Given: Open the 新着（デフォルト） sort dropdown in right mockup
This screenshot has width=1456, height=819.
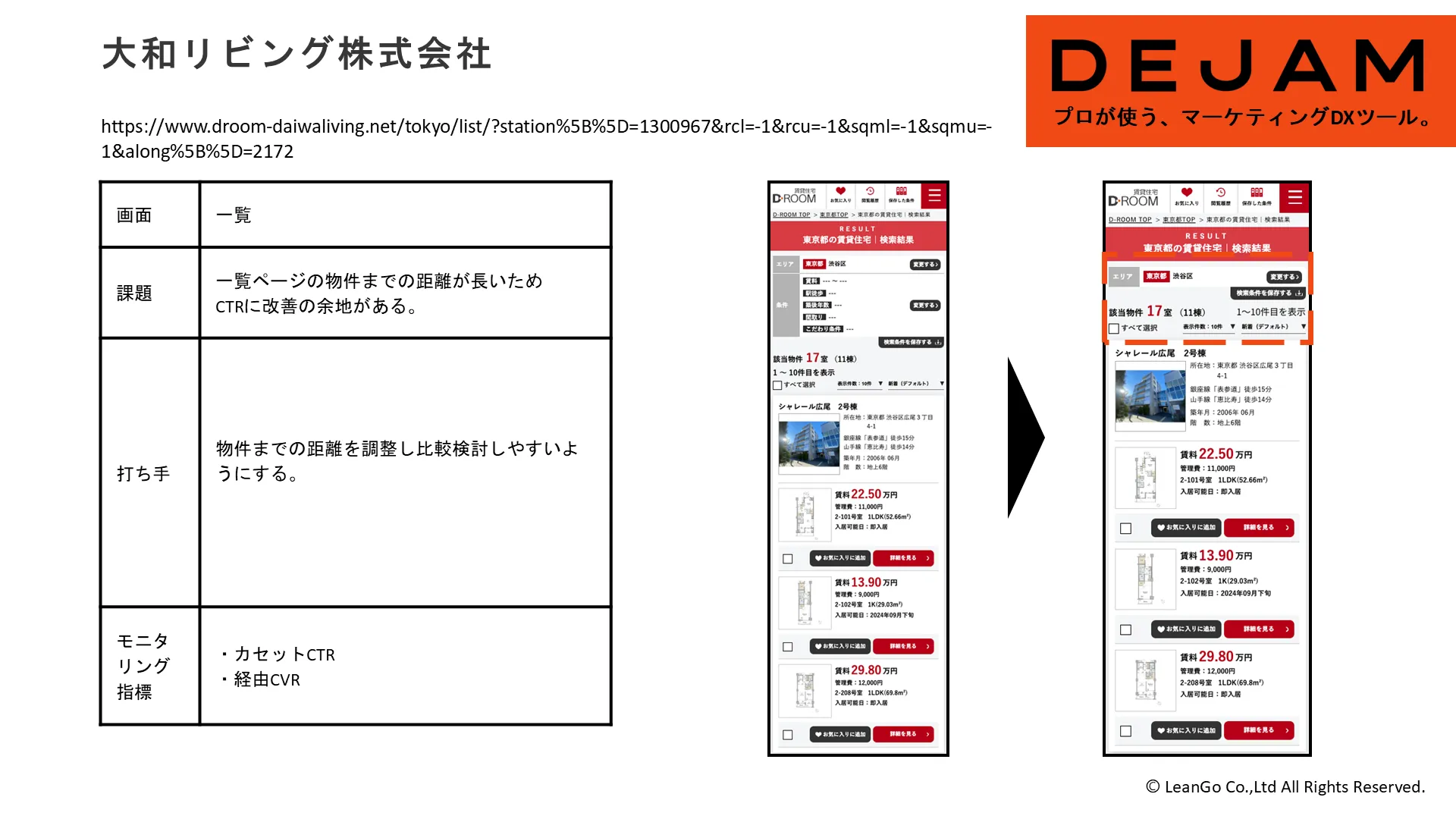Looking at the screenshot, I should pyautogui.click(x=1273, y=327).
